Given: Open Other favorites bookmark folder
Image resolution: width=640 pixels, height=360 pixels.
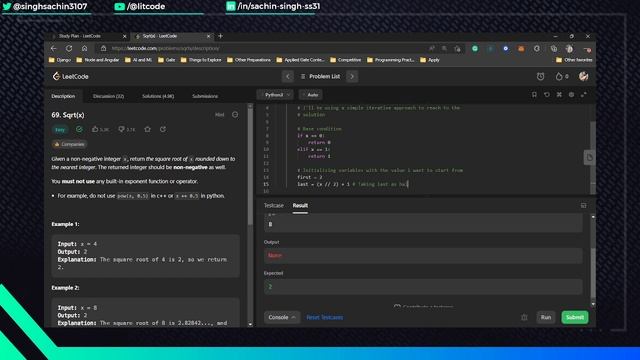Looking at the screenshot, I should tap(574, 60).
